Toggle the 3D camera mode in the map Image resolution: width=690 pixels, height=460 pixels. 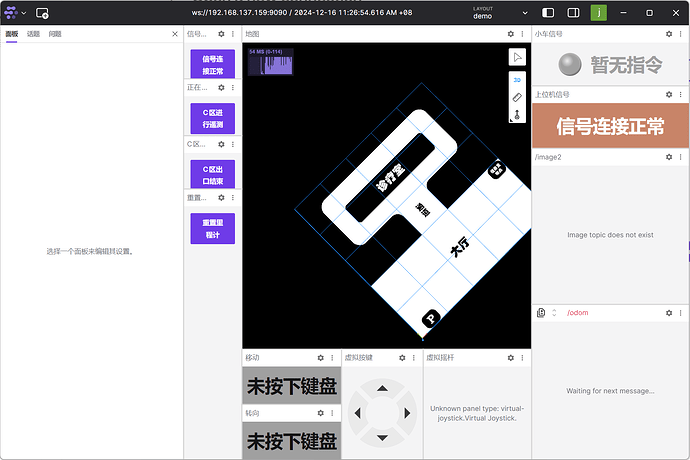[x=517, y=80]
